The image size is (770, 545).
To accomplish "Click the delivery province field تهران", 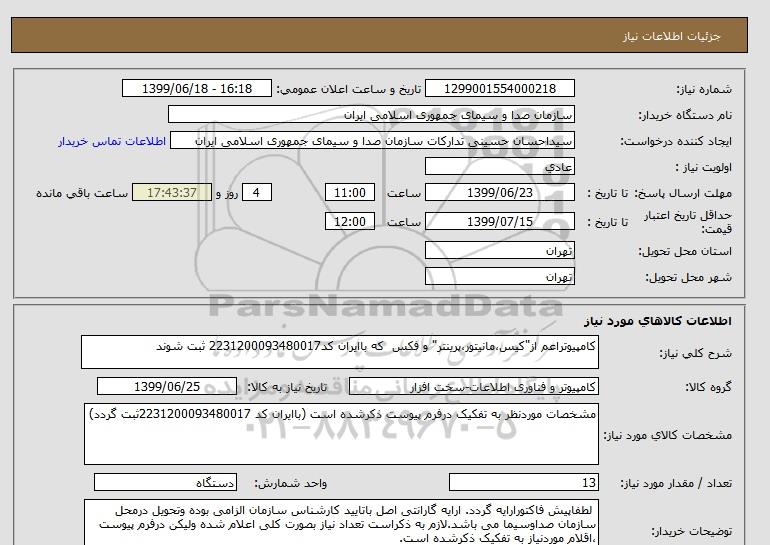I will tap(499, 250).
